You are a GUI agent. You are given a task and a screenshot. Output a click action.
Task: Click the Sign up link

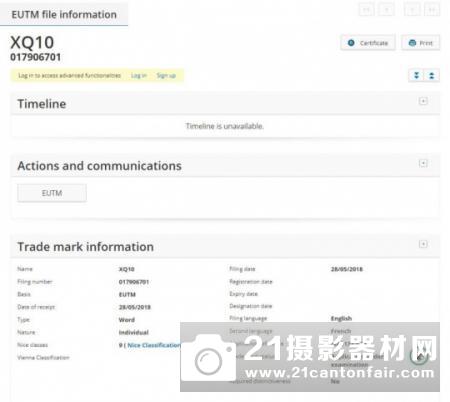tap(166, 76)
